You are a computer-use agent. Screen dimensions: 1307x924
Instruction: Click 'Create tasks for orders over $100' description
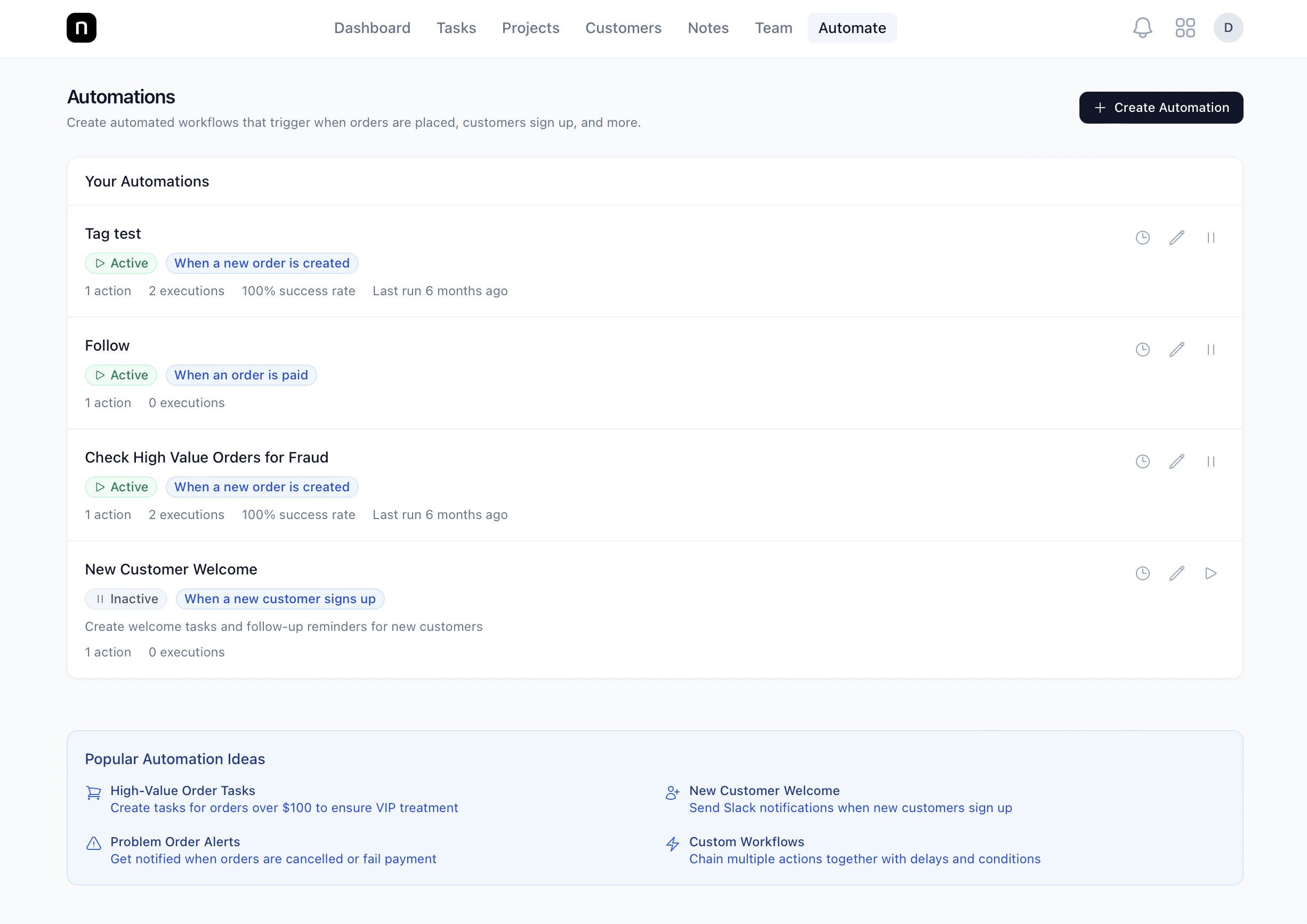(284, 808)
